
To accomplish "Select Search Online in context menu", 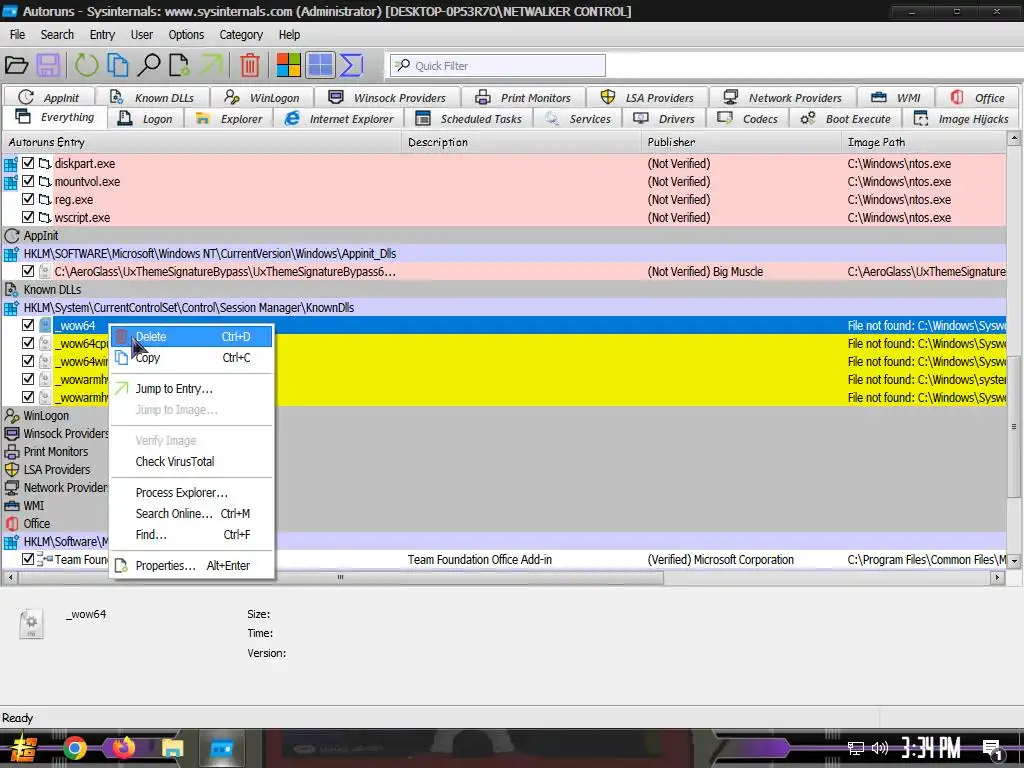I will (191, 514).
